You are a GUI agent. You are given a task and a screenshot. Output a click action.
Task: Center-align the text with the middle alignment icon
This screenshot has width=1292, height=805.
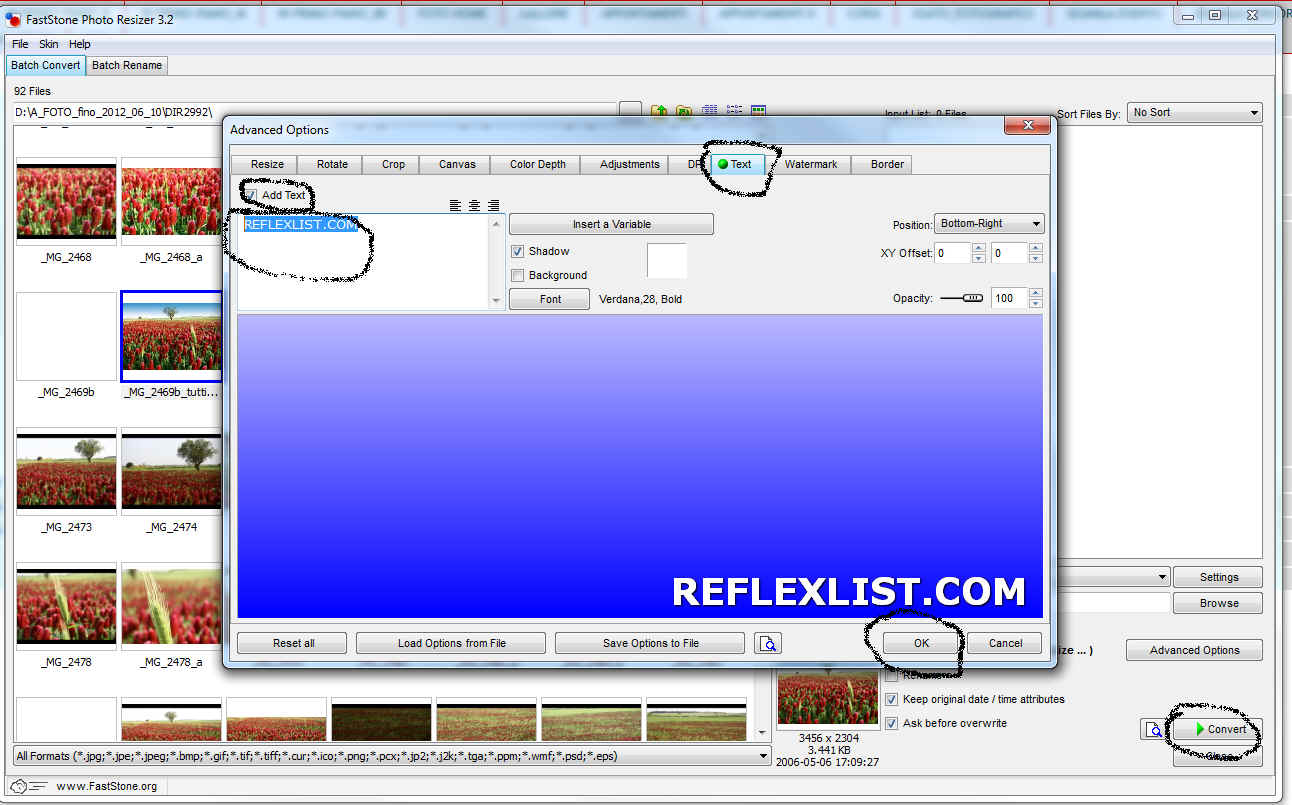point(474,205)
